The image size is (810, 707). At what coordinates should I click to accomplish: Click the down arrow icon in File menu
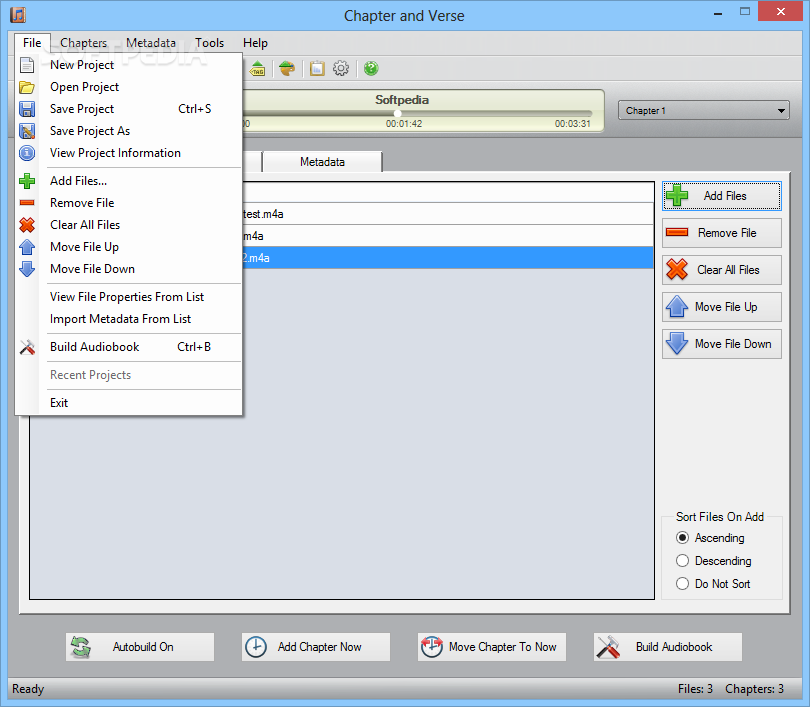pos(27,269)
